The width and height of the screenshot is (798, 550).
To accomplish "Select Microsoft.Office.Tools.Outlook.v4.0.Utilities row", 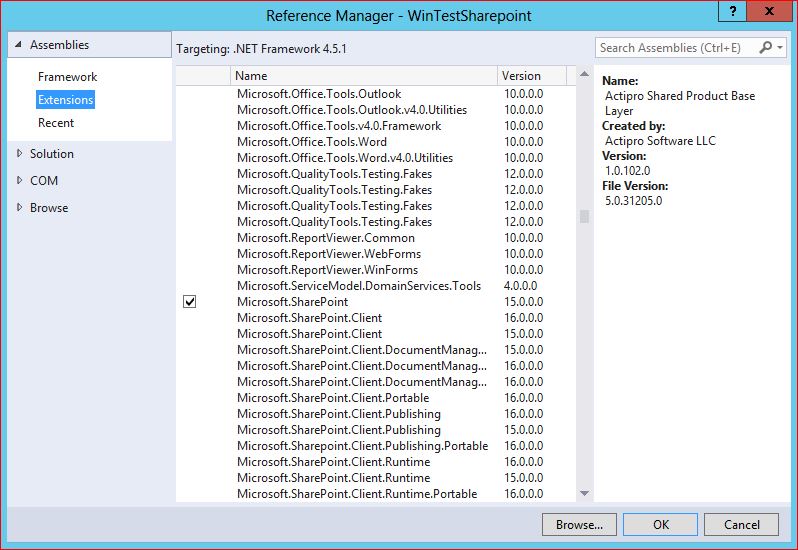I will point(376,110).
